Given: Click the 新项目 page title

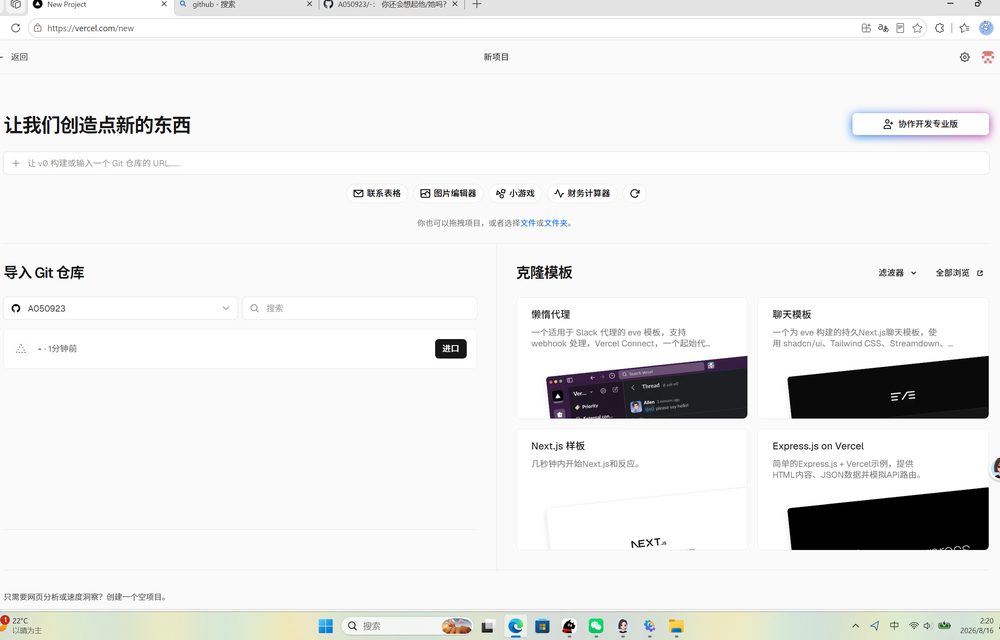Looking at the screenshot, I should pyautogui.click(x=496, y=57).
